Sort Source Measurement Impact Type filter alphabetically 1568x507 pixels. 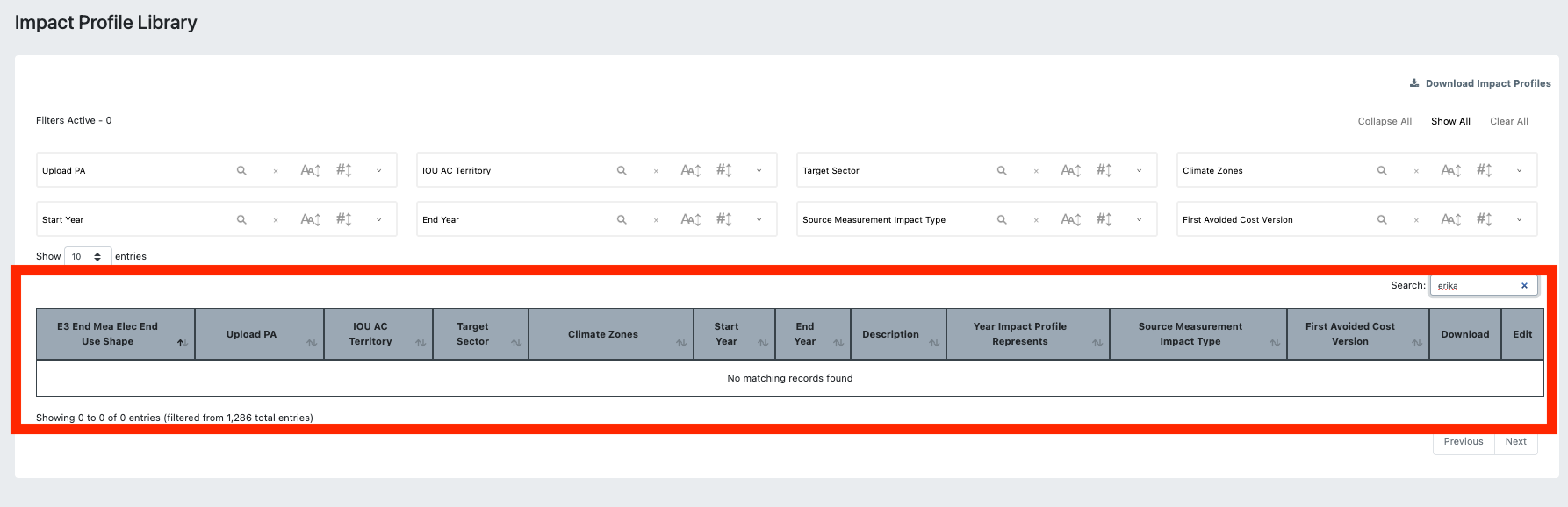point(1071,219)
